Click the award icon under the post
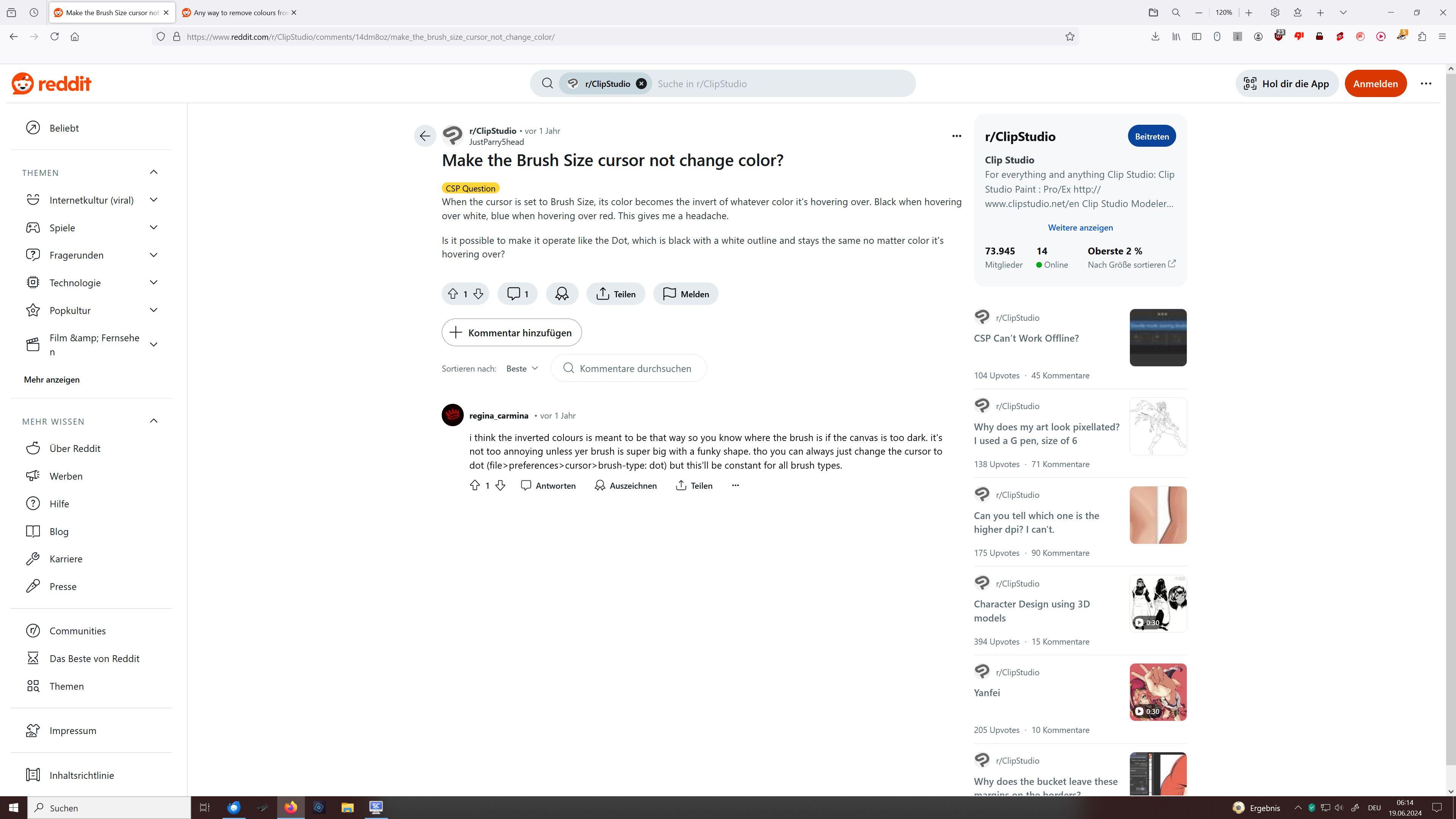 point(561,294)
